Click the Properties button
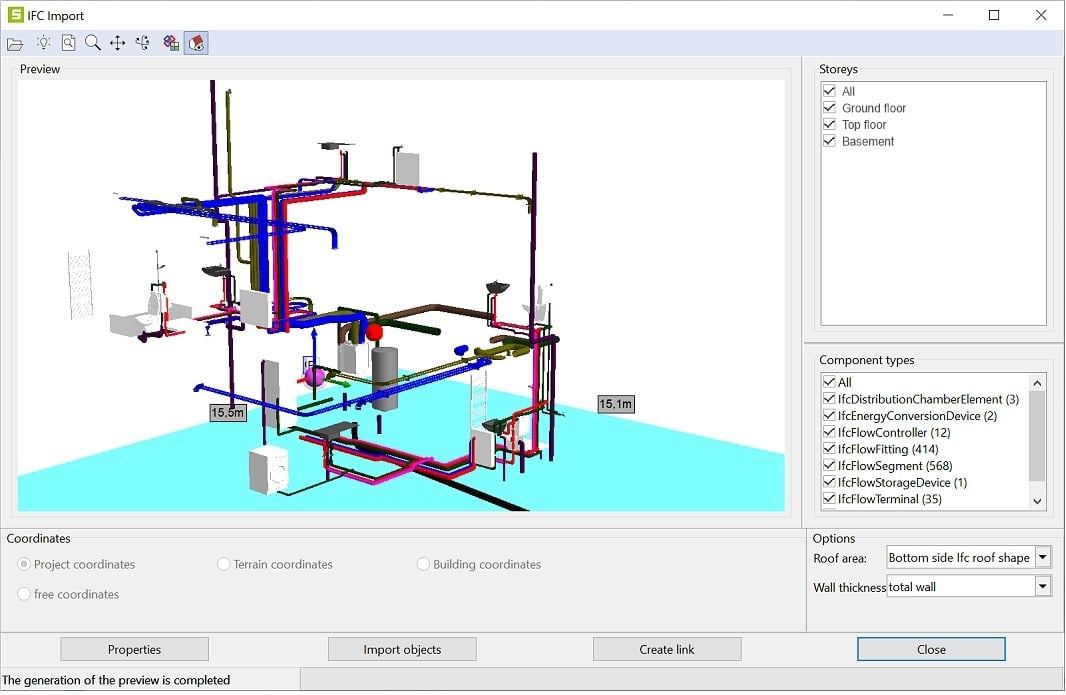The height and width of the screenshot is (695, 1066). tap(135, 649)
